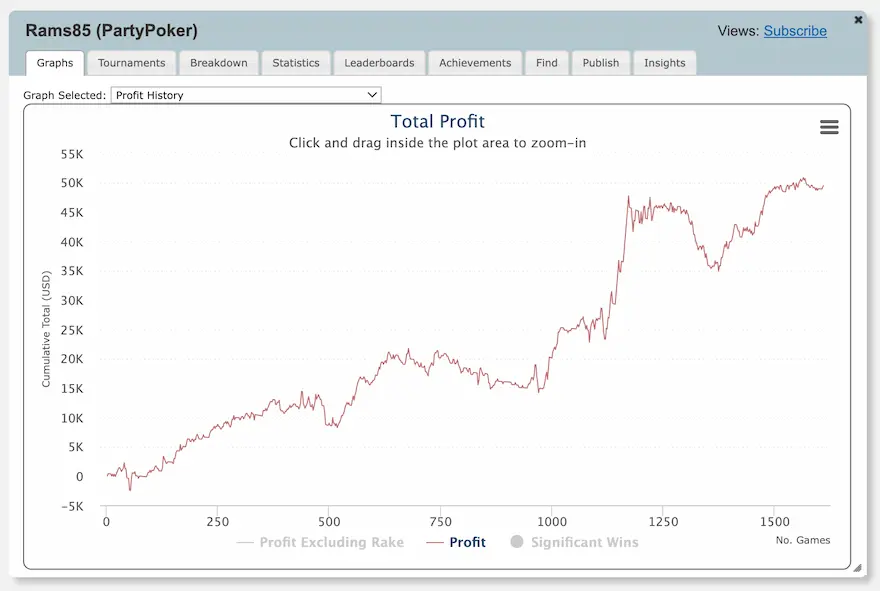
Task: Show the Achievements tab
Action: point(475,63)
